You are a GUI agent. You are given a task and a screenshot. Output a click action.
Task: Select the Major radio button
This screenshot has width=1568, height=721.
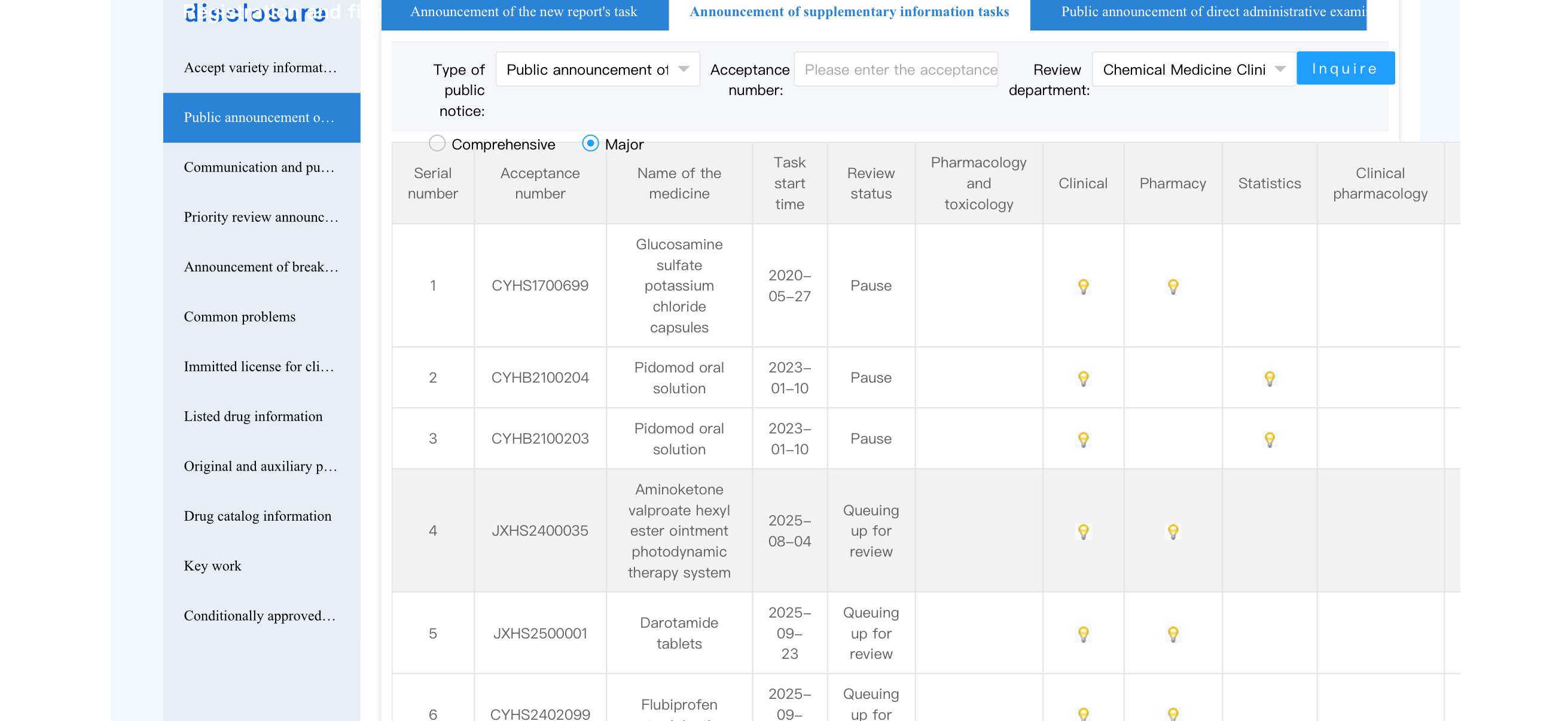(x=590, y=143)
